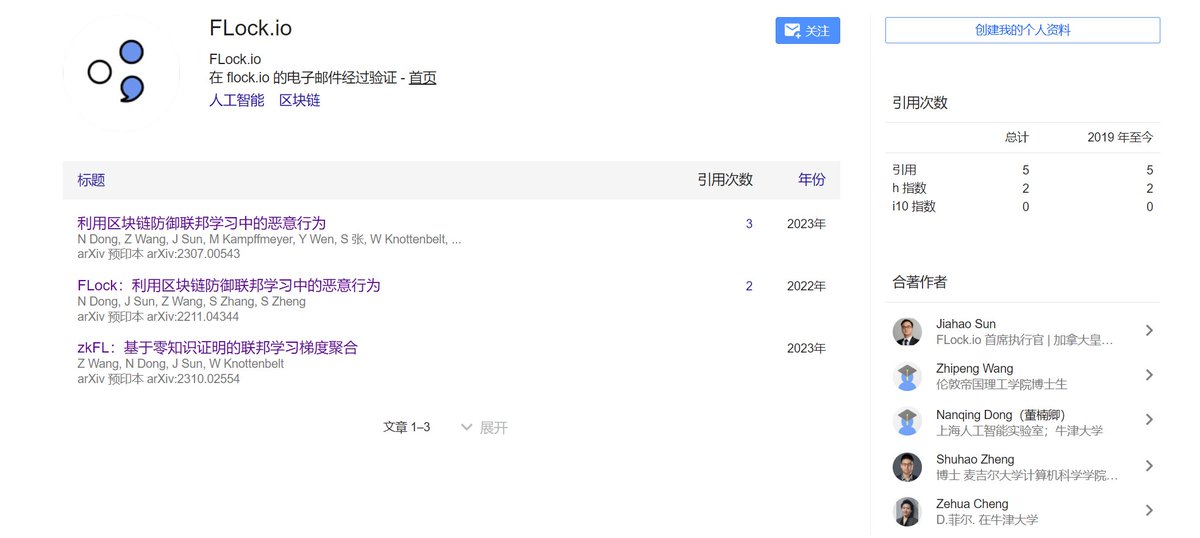Expand the chevron next to Jiahao Sun
This screenshot has width=1200, height=538.
1149,331
